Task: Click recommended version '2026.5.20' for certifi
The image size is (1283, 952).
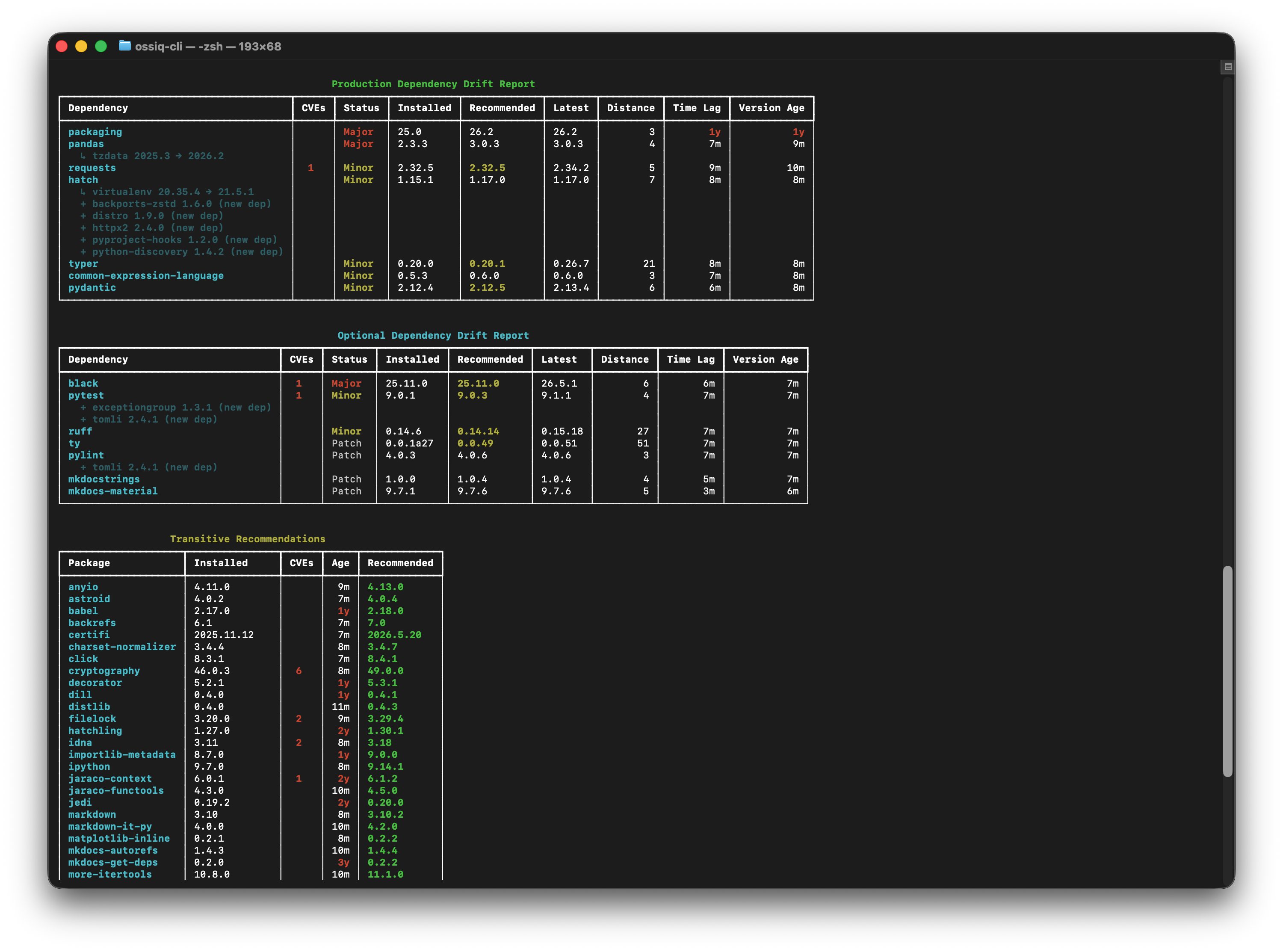Action: pos(395,635)
